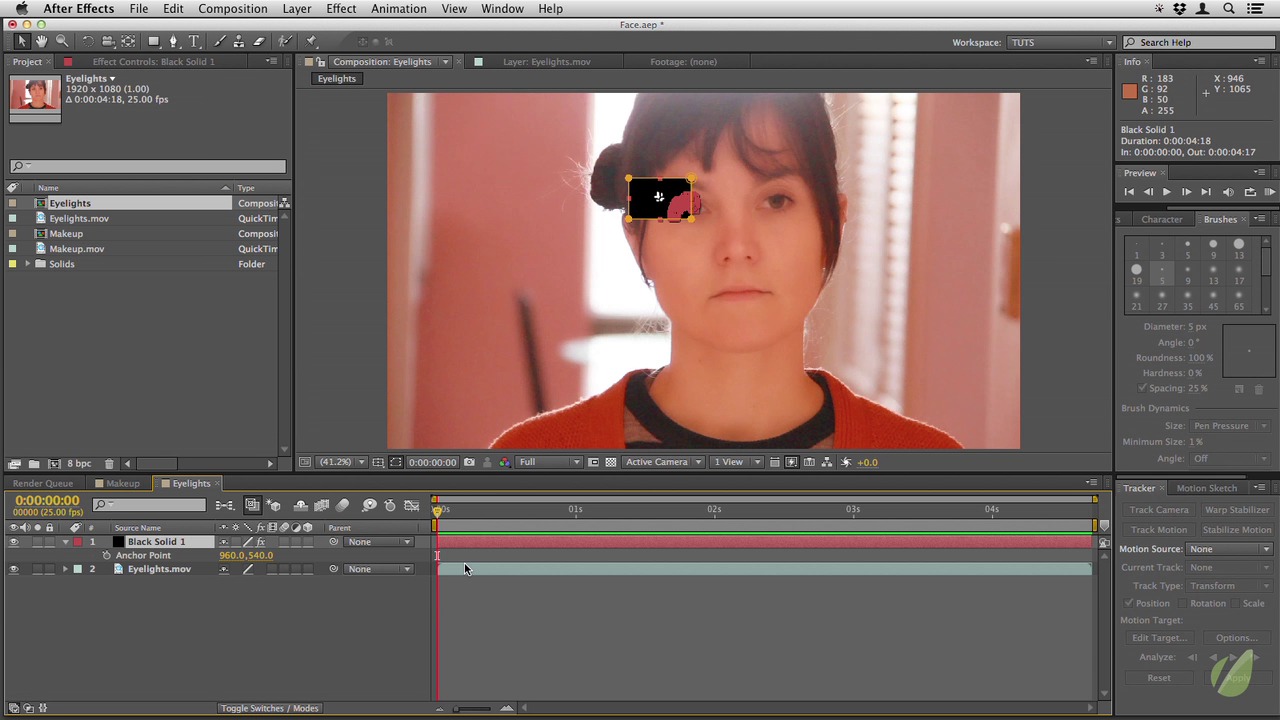Screen dimensions: 1280x720
Task: Take a snapshot with the camera icon
Action: [x=469, y=462]
